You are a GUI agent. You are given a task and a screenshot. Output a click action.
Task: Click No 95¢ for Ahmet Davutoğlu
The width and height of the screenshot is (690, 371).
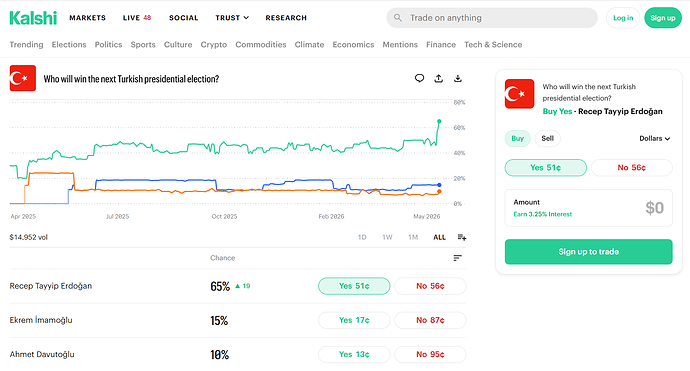[430, 354]
